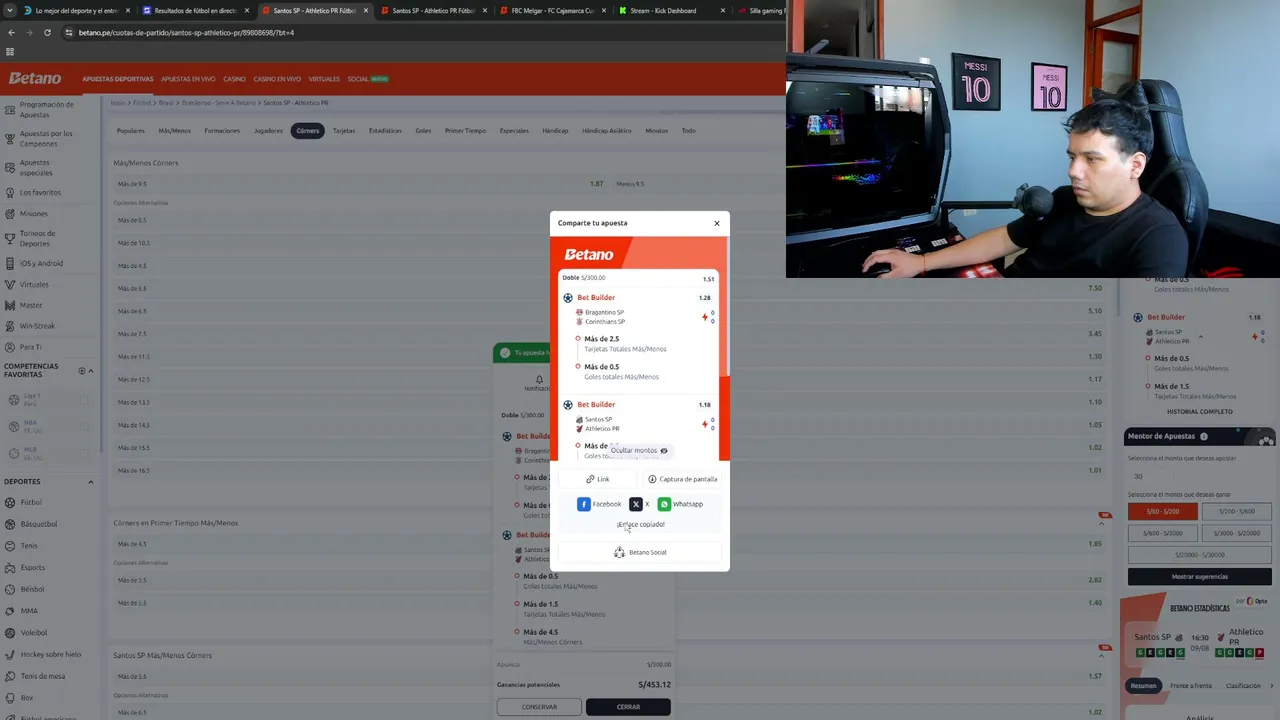Open HISTORIAL COMPLETO link
Image resolution: width=1280 pixels, height=720 pixels.
point(1200,412)
